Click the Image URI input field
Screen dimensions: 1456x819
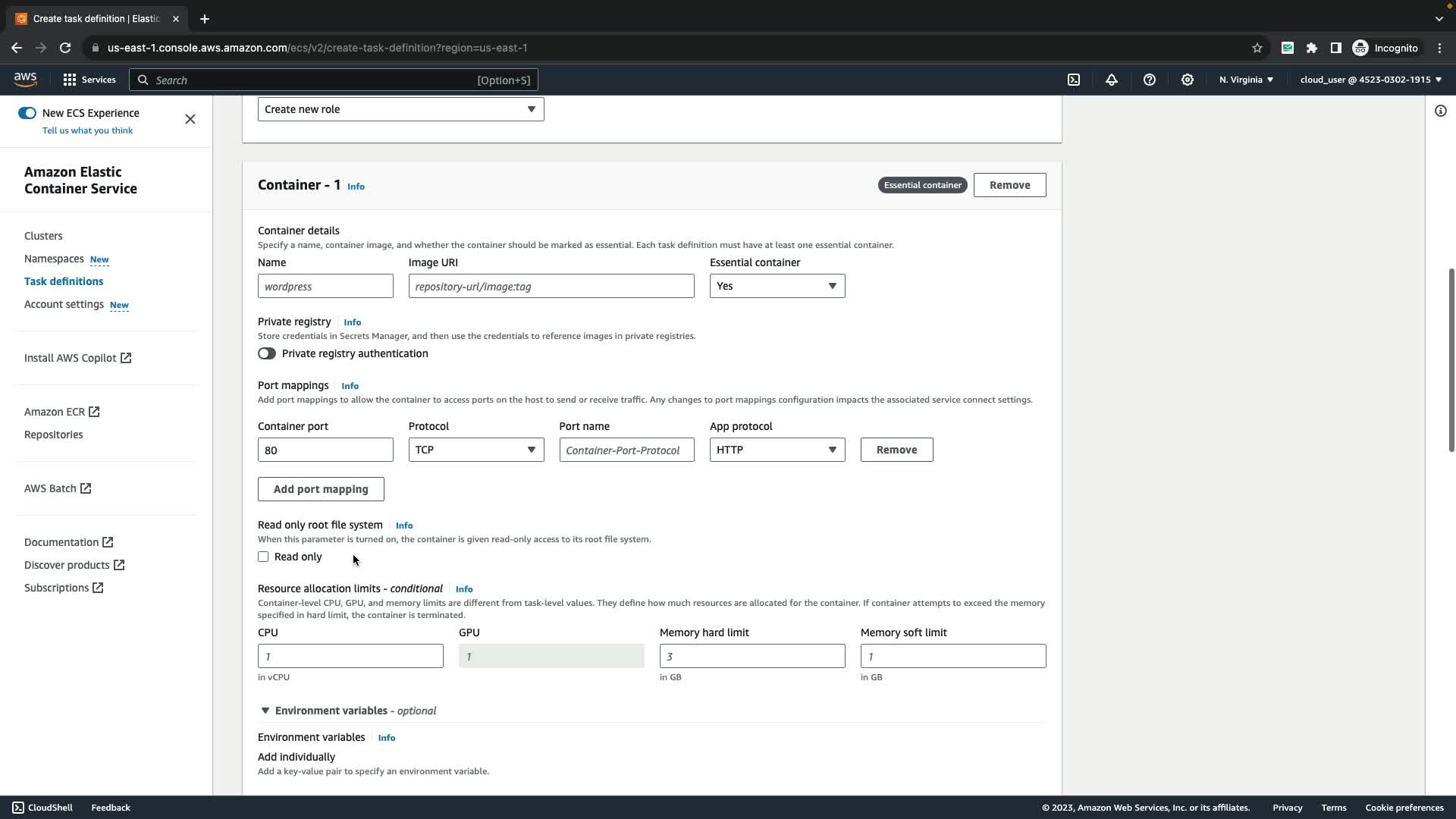(551, 286)
